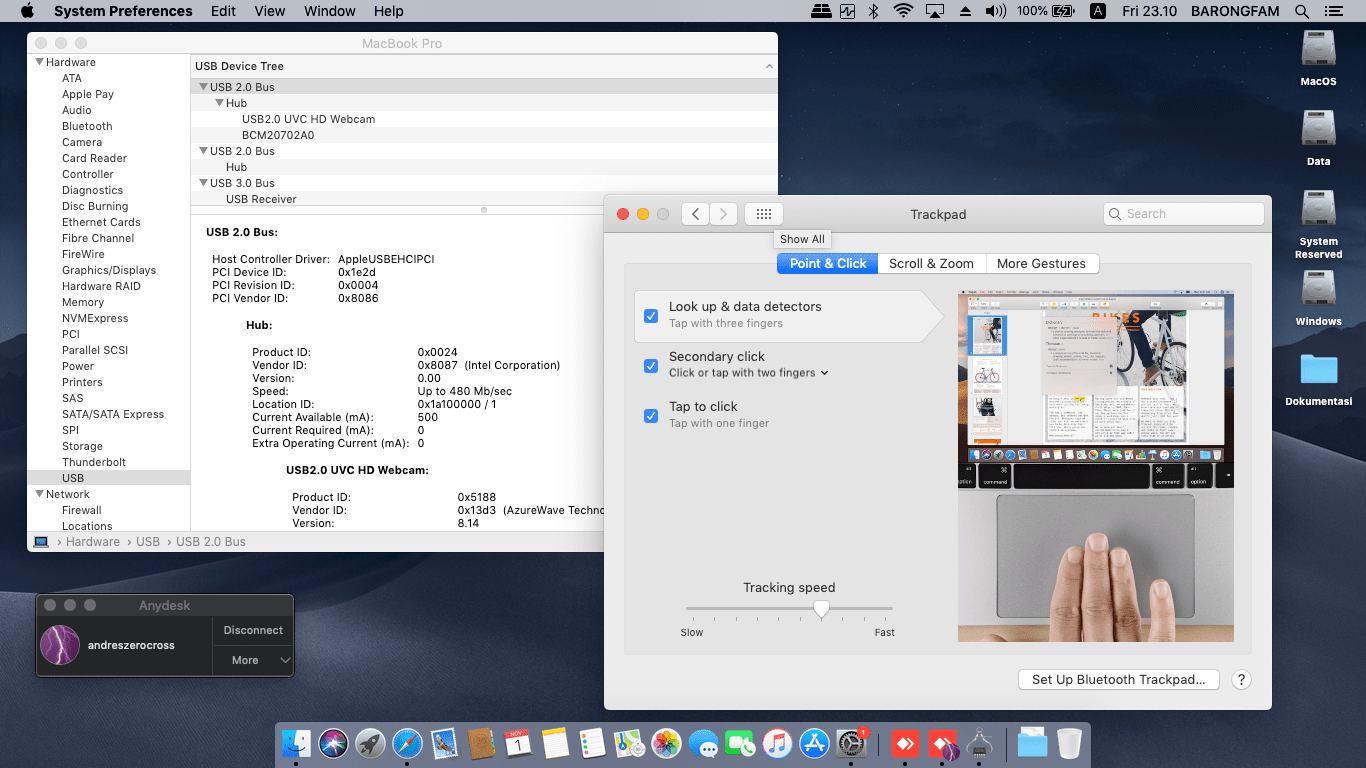The height and width of the screenshot is (768, 1366).
Task: Open Mail stamp icon in Dock
Action: pos(444,743)
